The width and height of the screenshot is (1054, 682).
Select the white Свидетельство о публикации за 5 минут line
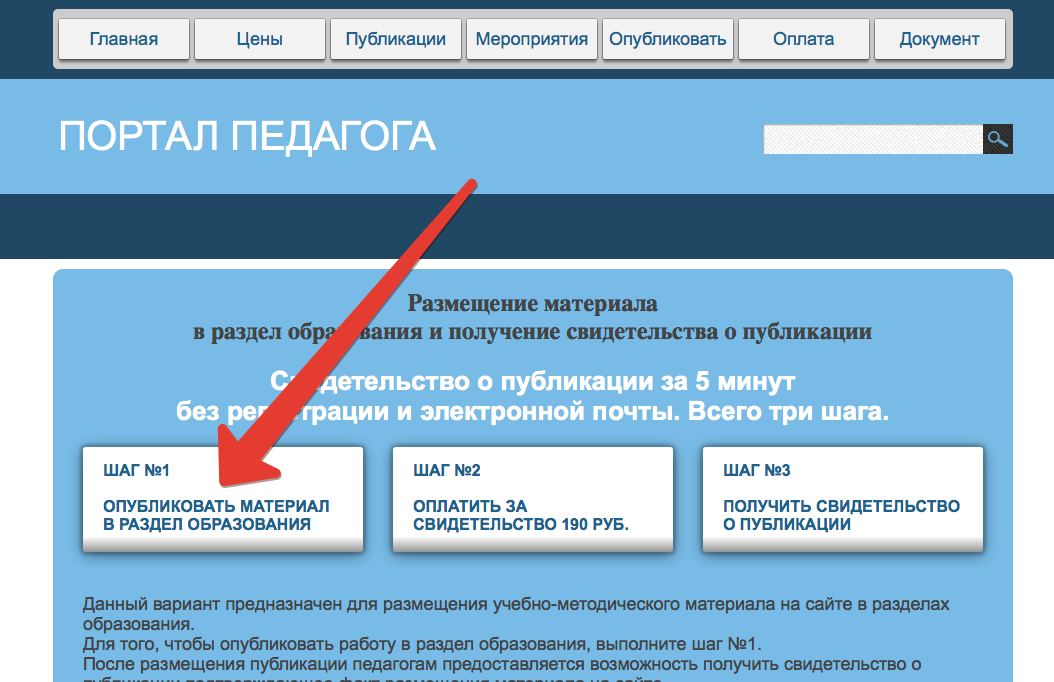coord(532,381)
